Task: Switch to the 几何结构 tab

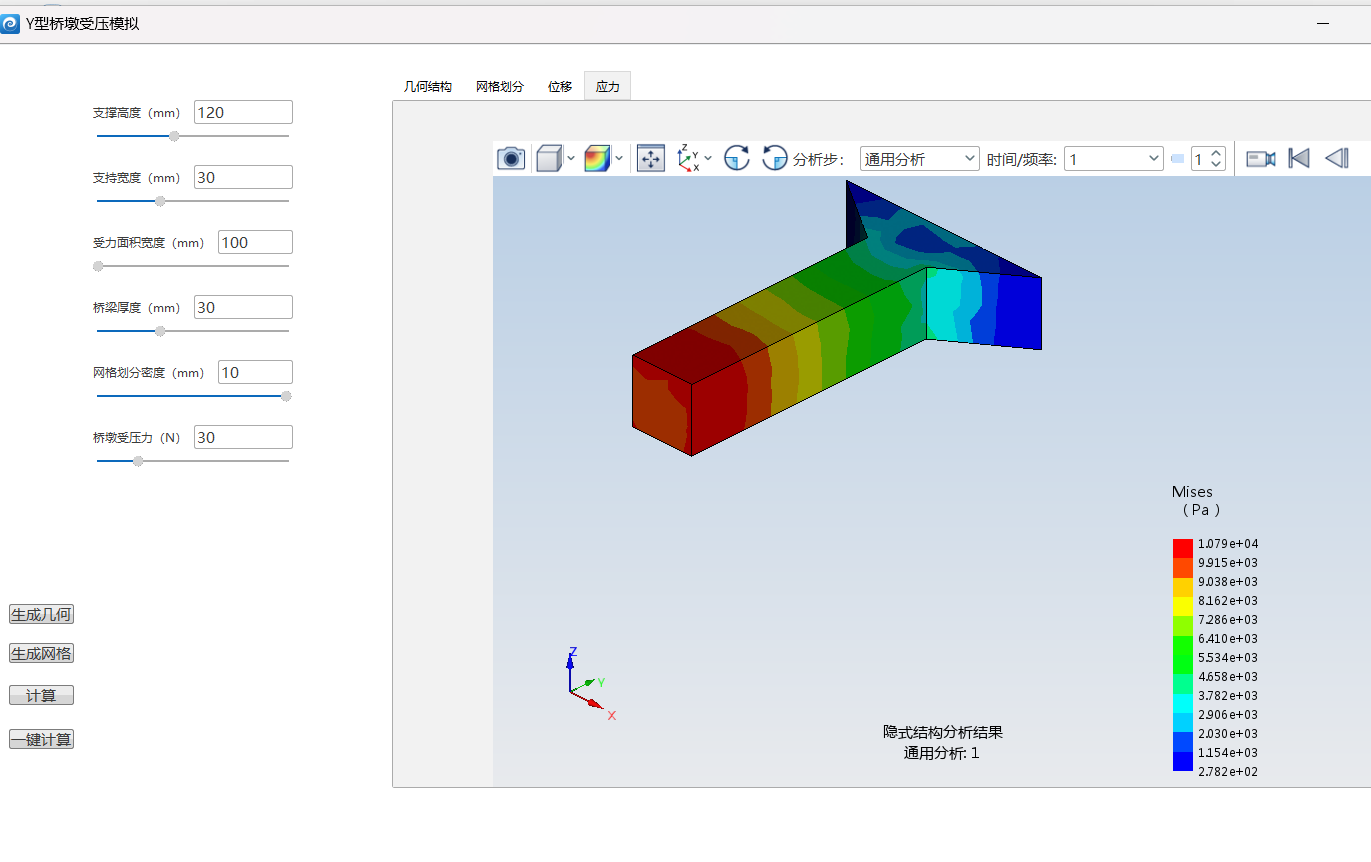Action: click(428, 87)
